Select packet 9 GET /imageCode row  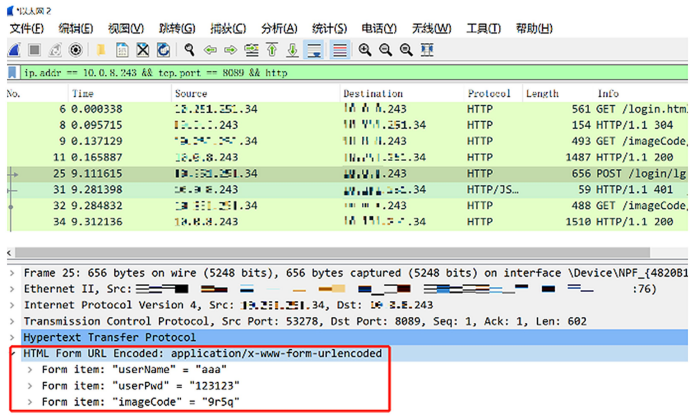pyautogui.click(x=348, y=141)
